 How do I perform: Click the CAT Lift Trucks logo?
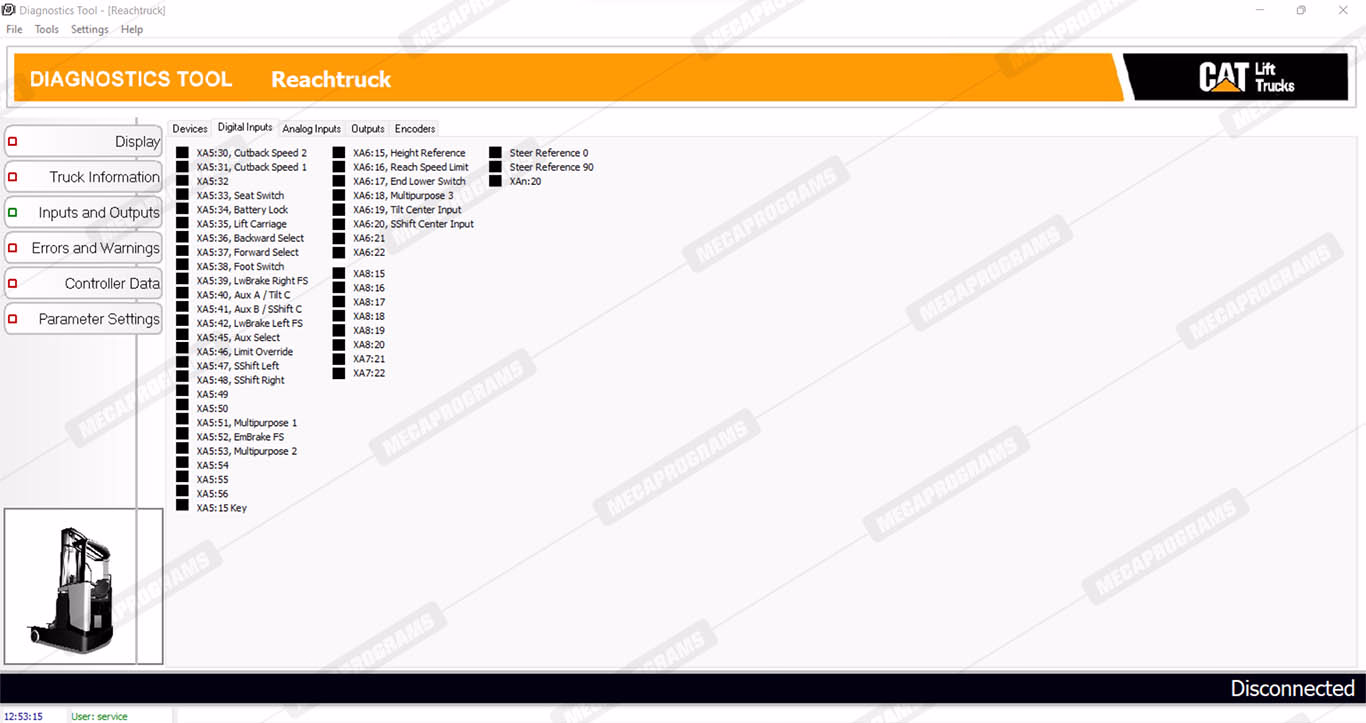pos(1246,78)
